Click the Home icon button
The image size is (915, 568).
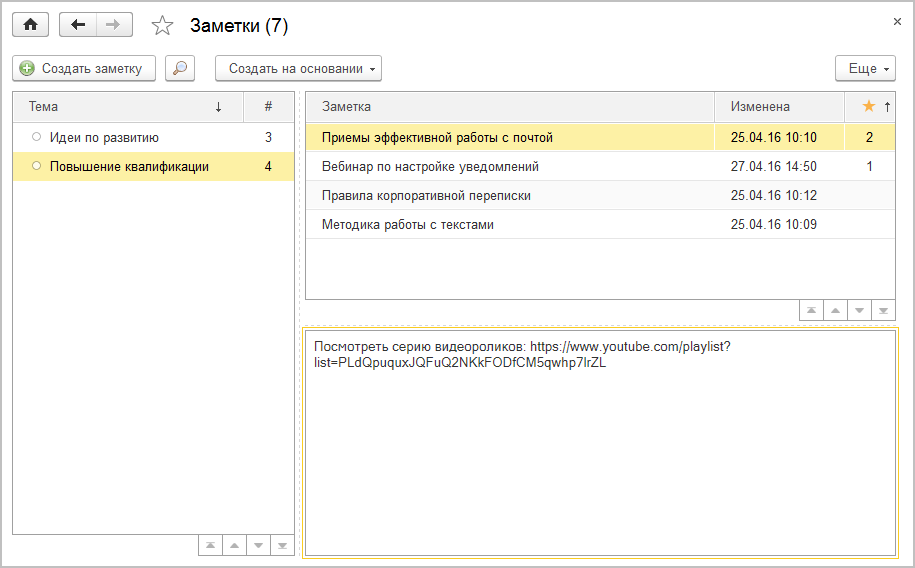click(x=30, y=25)
